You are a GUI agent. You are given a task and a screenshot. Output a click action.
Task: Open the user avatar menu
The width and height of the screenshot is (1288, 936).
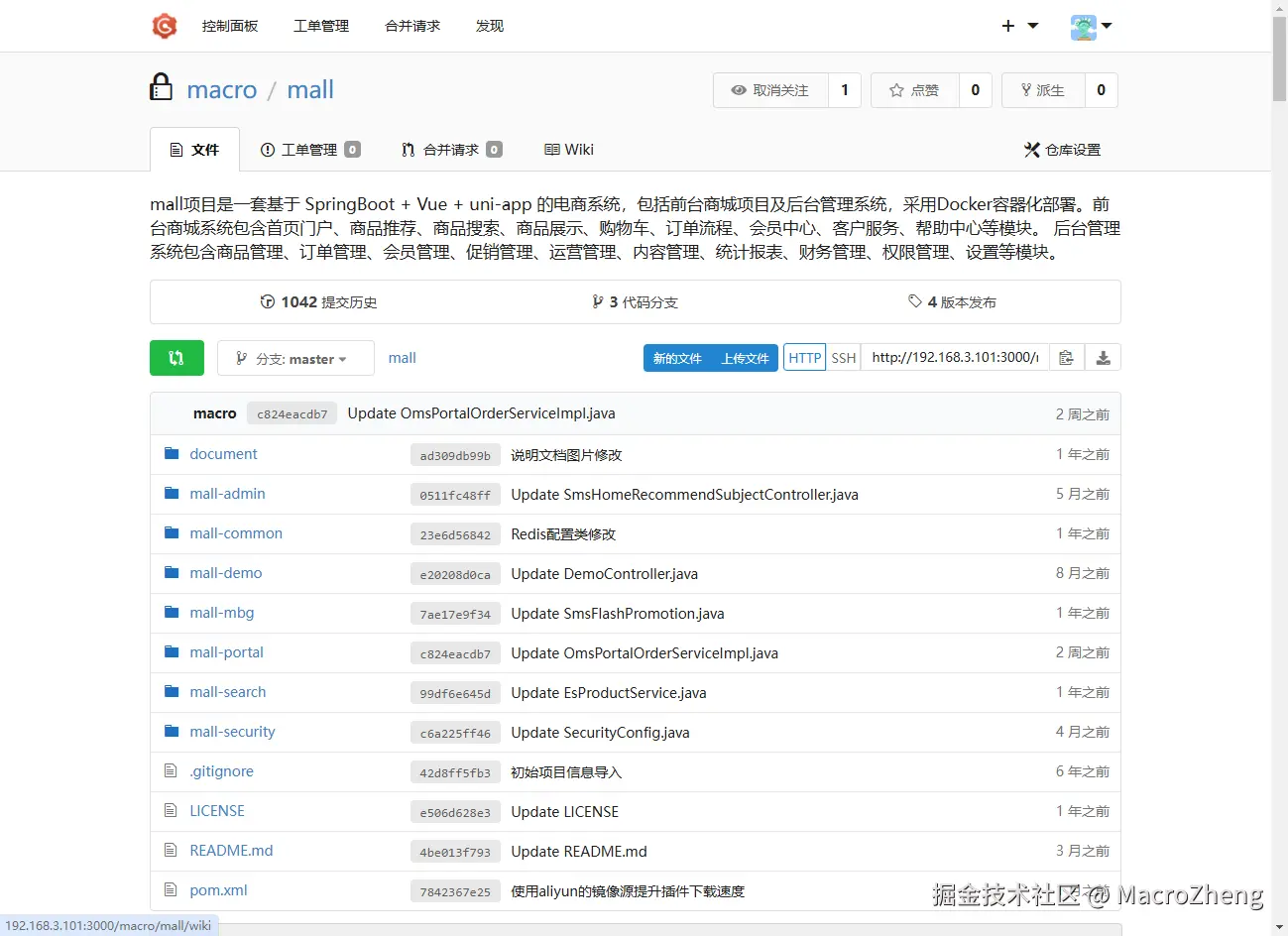[1091, 26]
